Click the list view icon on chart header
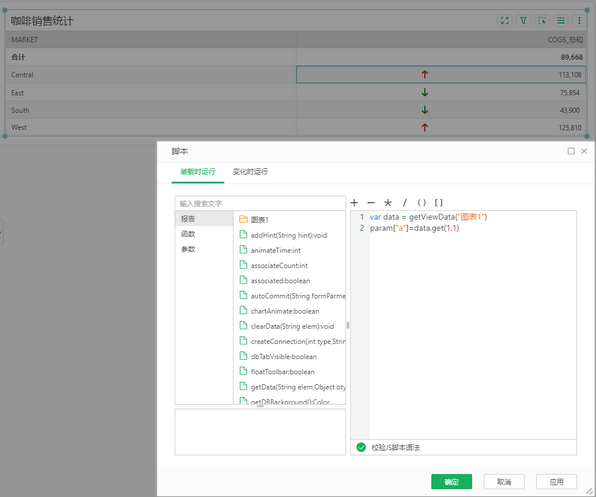This screenshot has width=596, height=497. [561, 21]
